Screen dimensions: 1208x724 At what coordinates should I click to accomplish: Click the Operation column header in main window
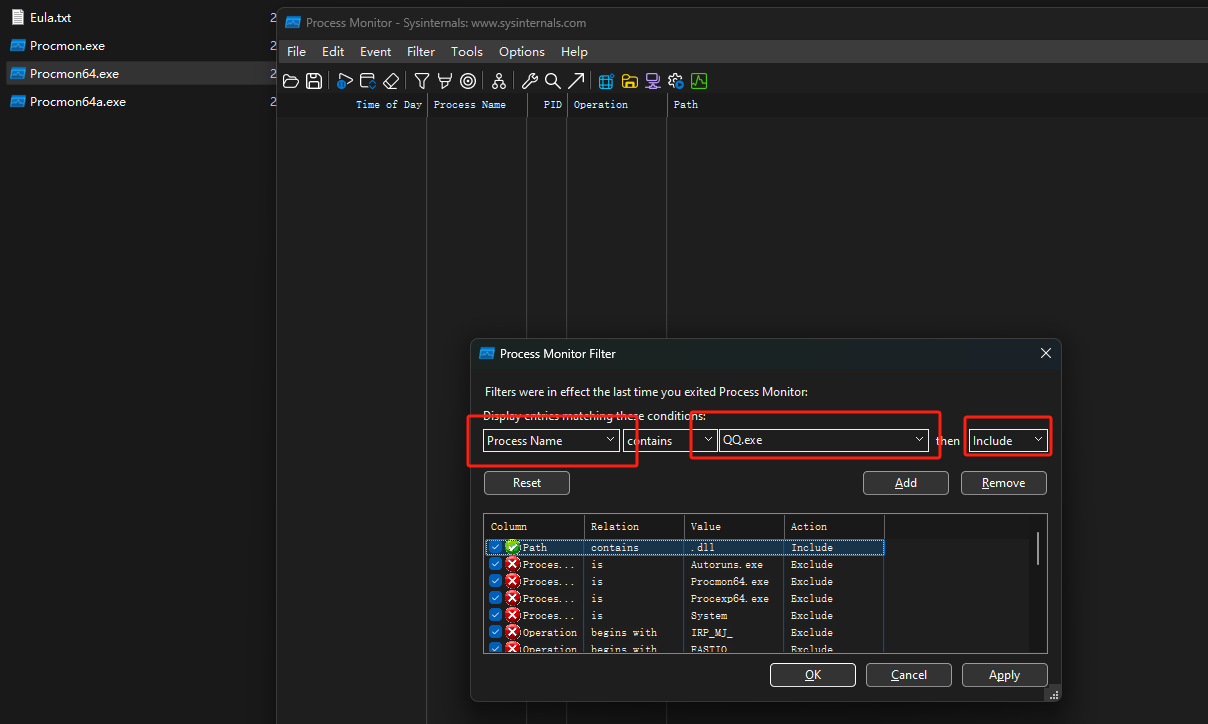pyautogui.click(x=617, y=105)
